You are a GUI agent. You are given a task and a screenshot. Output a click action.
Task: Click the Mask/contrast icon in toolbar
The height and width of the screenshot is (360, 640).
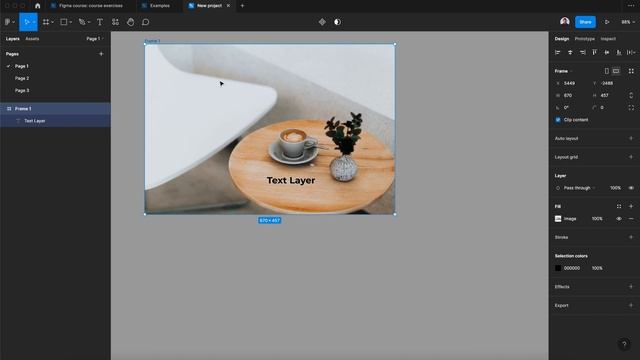tap(337, 22)
